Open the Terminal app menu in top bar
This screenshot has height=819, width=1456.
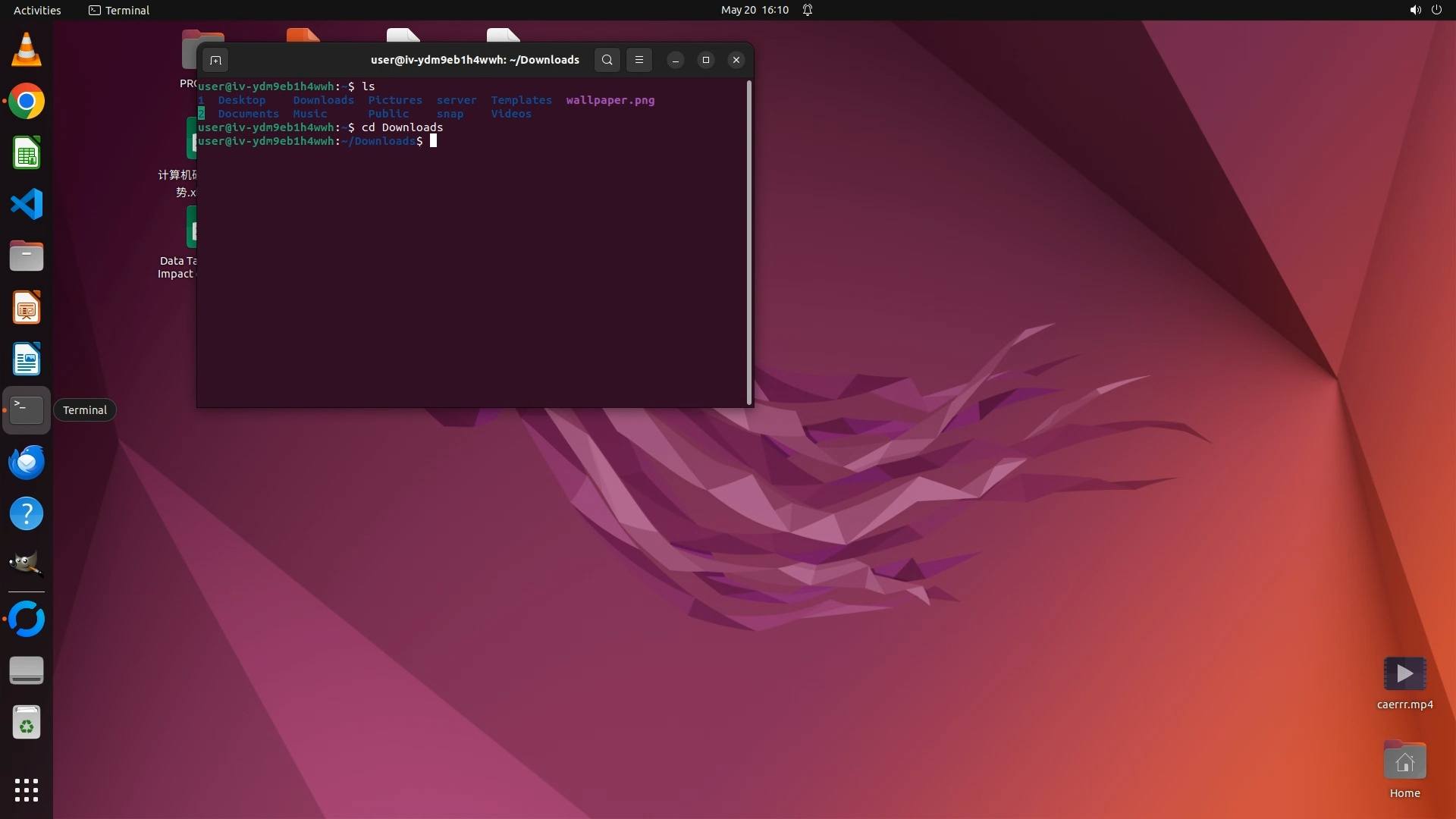point(119,10)
